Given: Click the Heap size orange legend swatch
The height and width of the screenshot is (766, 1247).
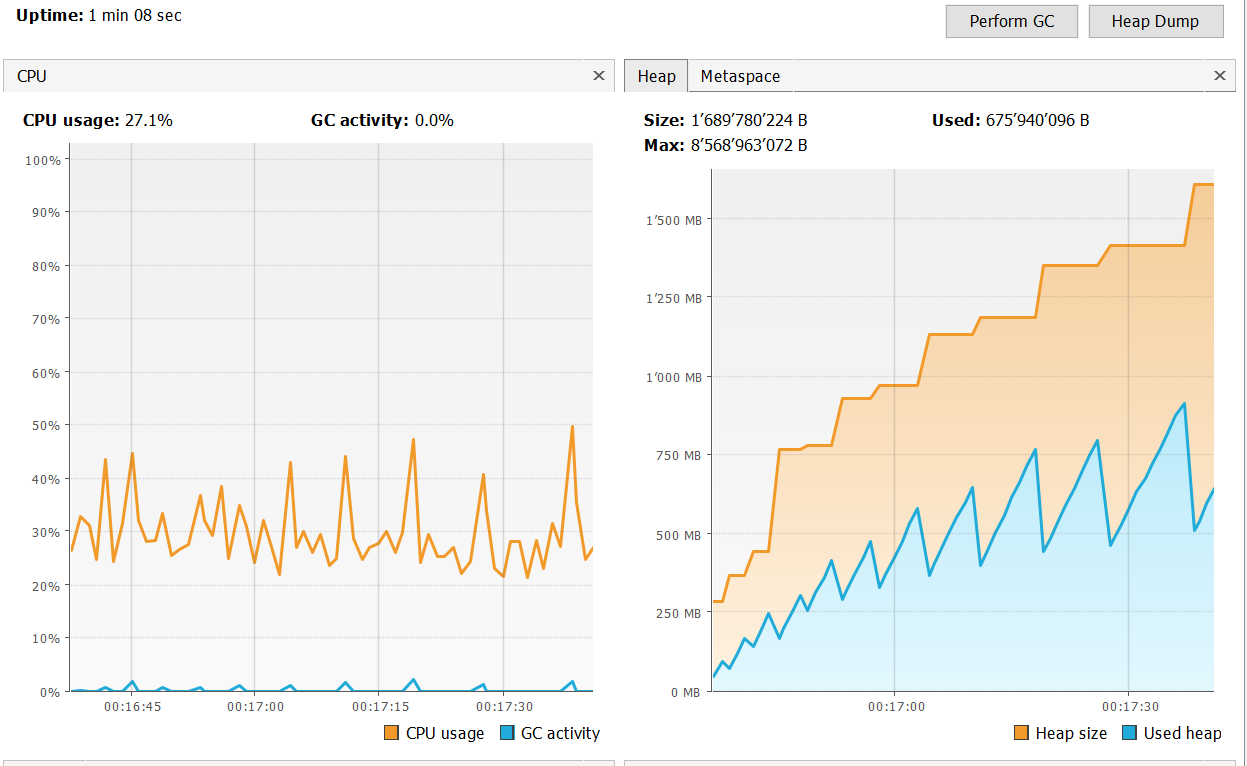Looking at the screenshot, I should tap(1021, 733).
